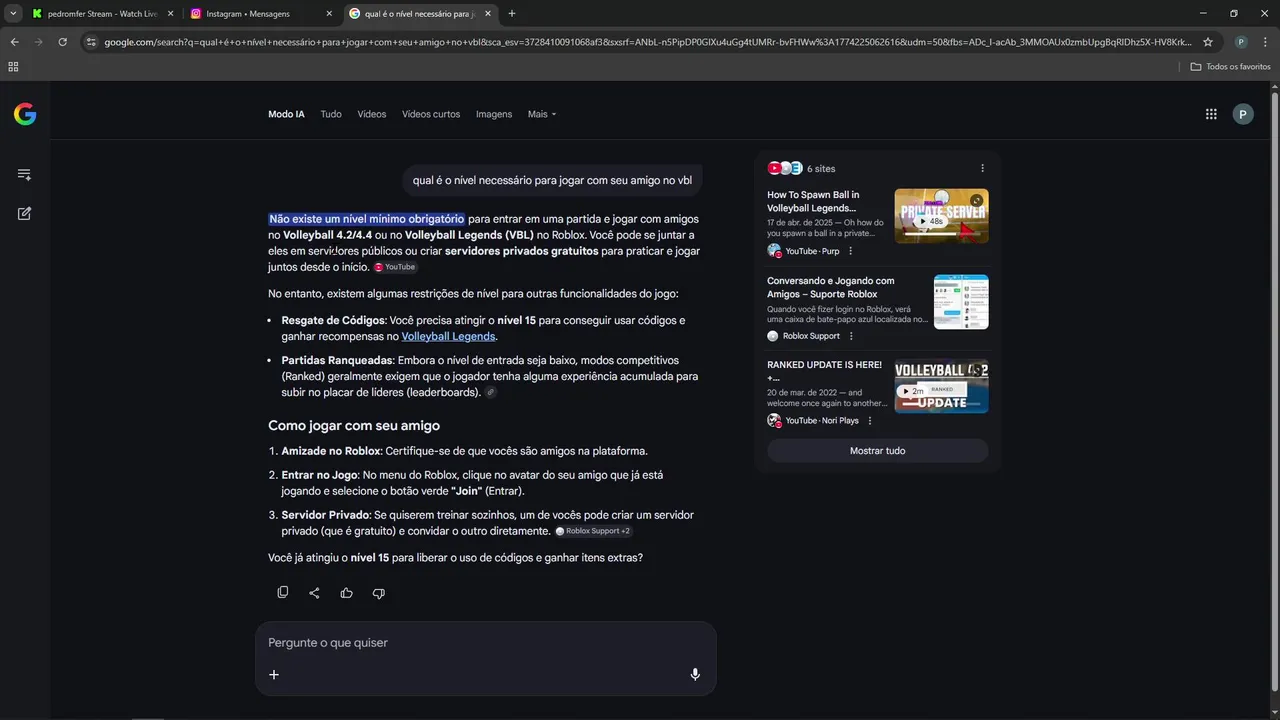Open Chrome profile button in toolbar
The height and width of the screenshot is (720, 1280).
1241,42
